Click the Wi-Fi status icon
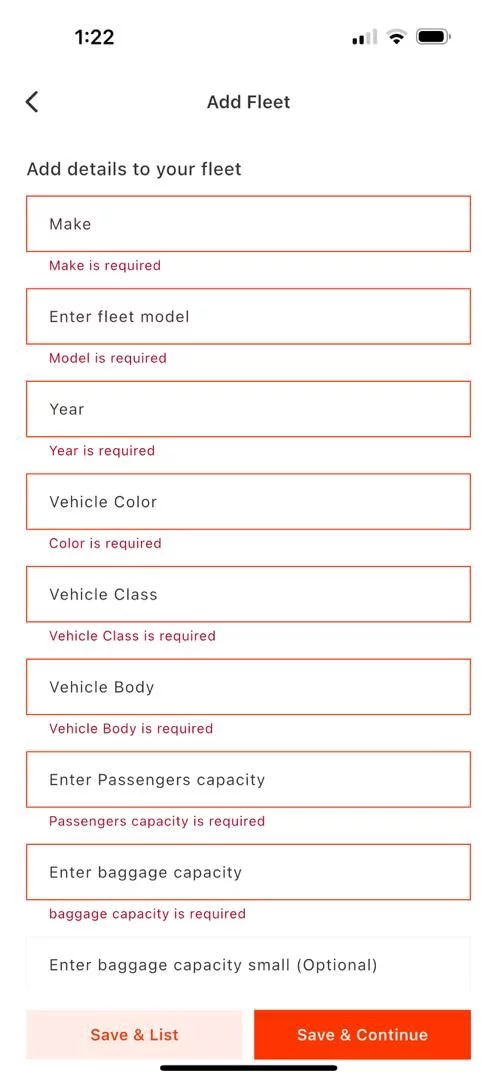497x1080 pixels. pos(396,37)
